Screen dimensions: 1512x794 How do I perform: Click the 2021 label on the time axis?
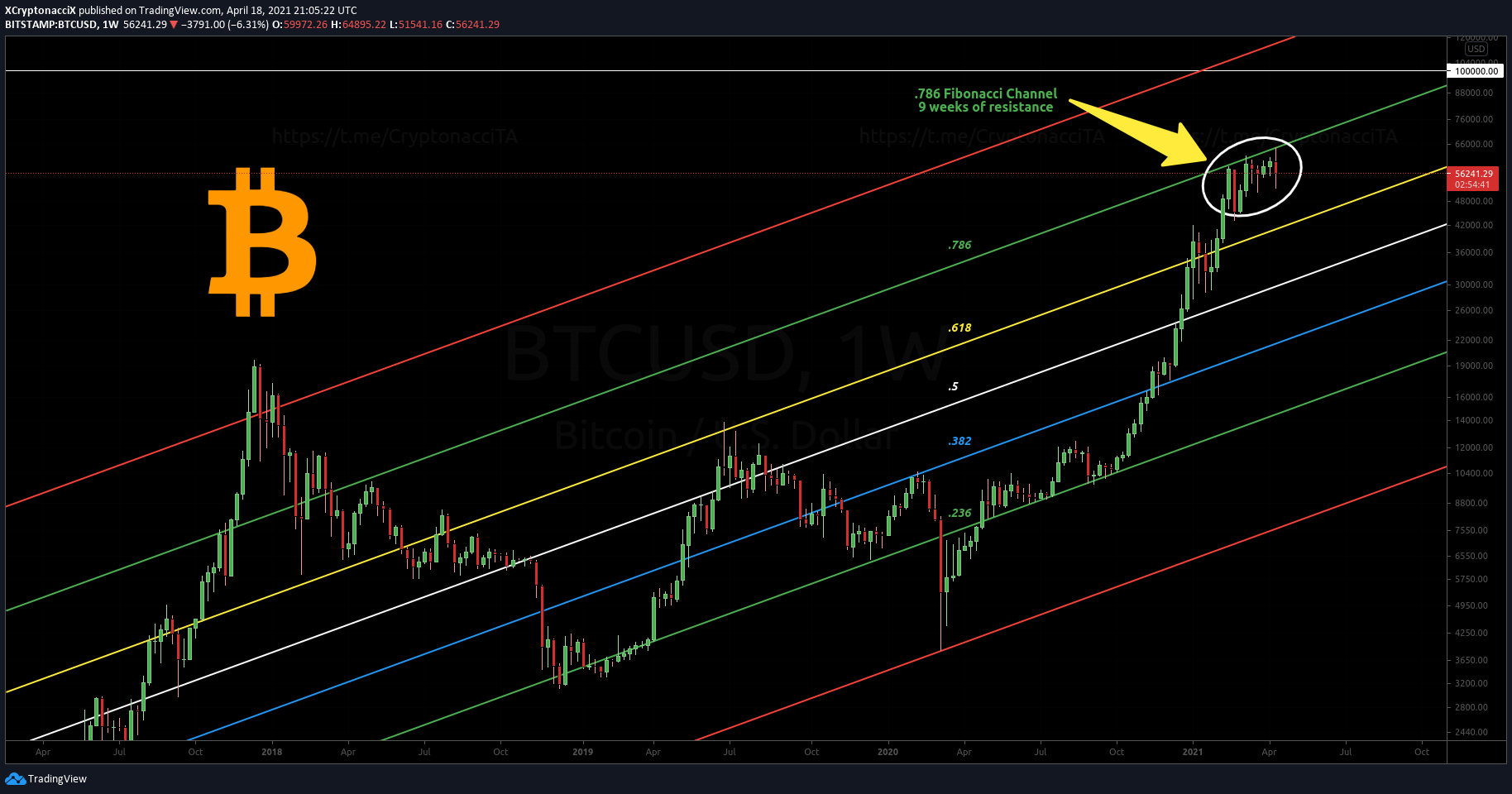pyautogui.click(x=1193, y=752)
